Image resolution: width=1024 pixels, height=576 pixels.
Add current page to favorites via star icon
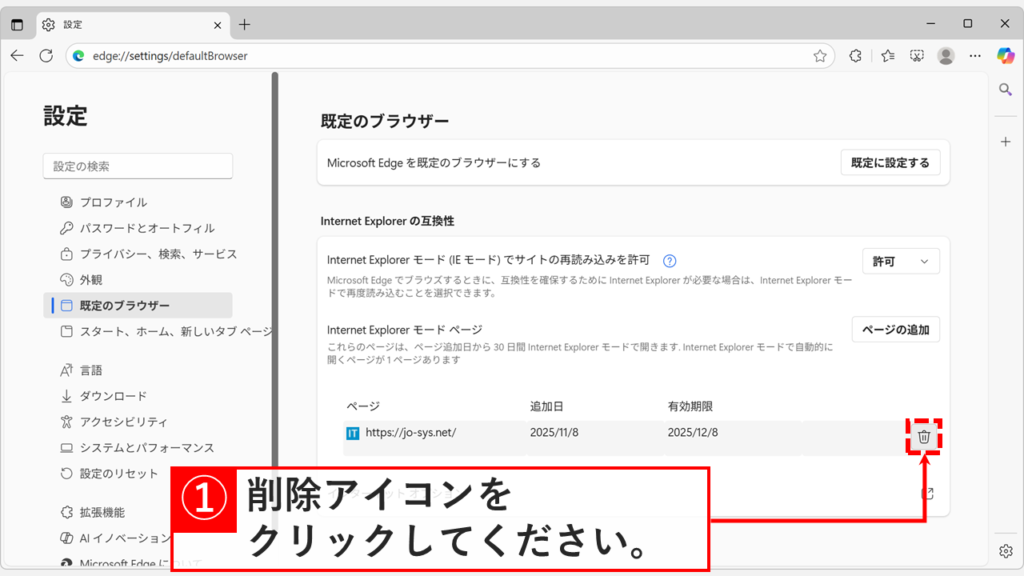(820, 55)
